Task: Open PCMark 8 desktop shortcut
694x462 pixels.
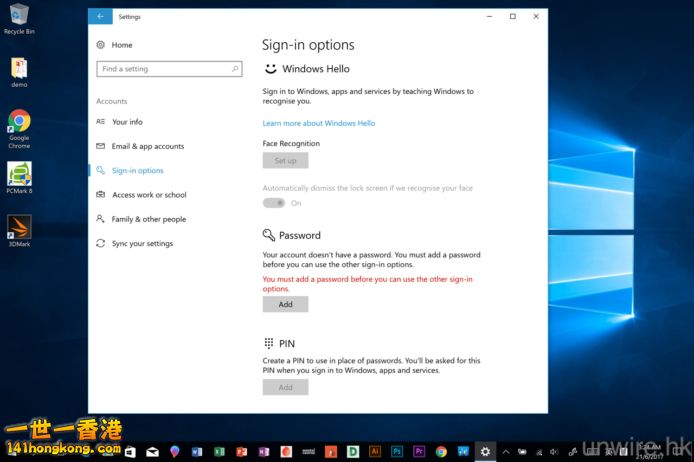Action: click(x=19, y=177)
